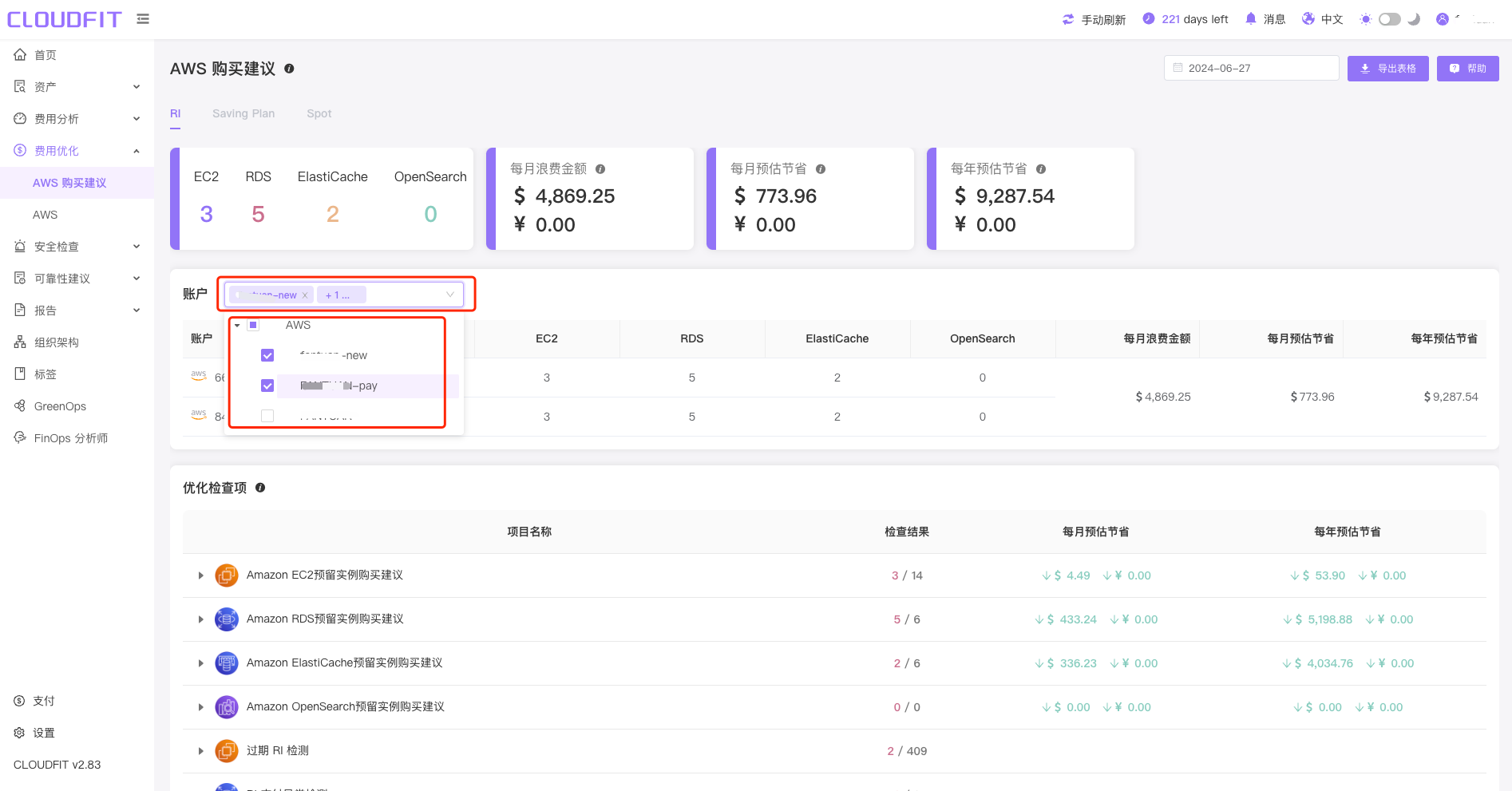
Task: Click the Amazon RDS service icon
Action: [x=227, y=619]
